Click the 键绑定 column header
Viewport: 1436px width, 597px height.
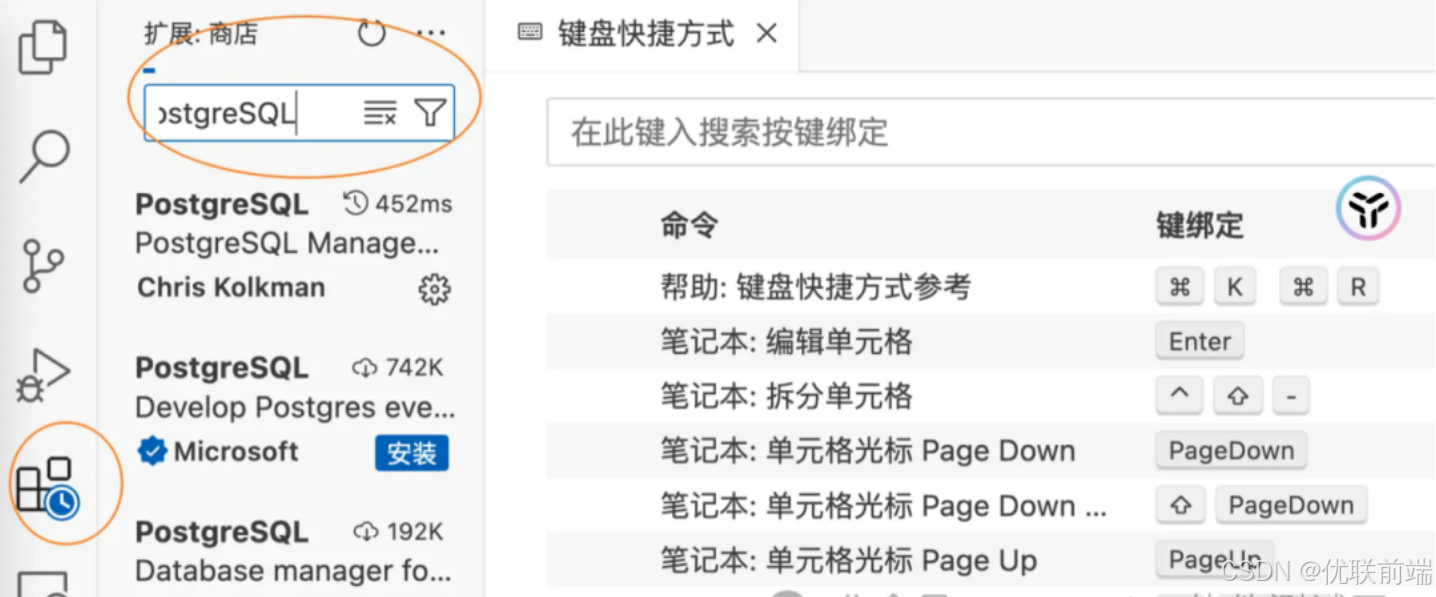click(x=1200, y=225)
